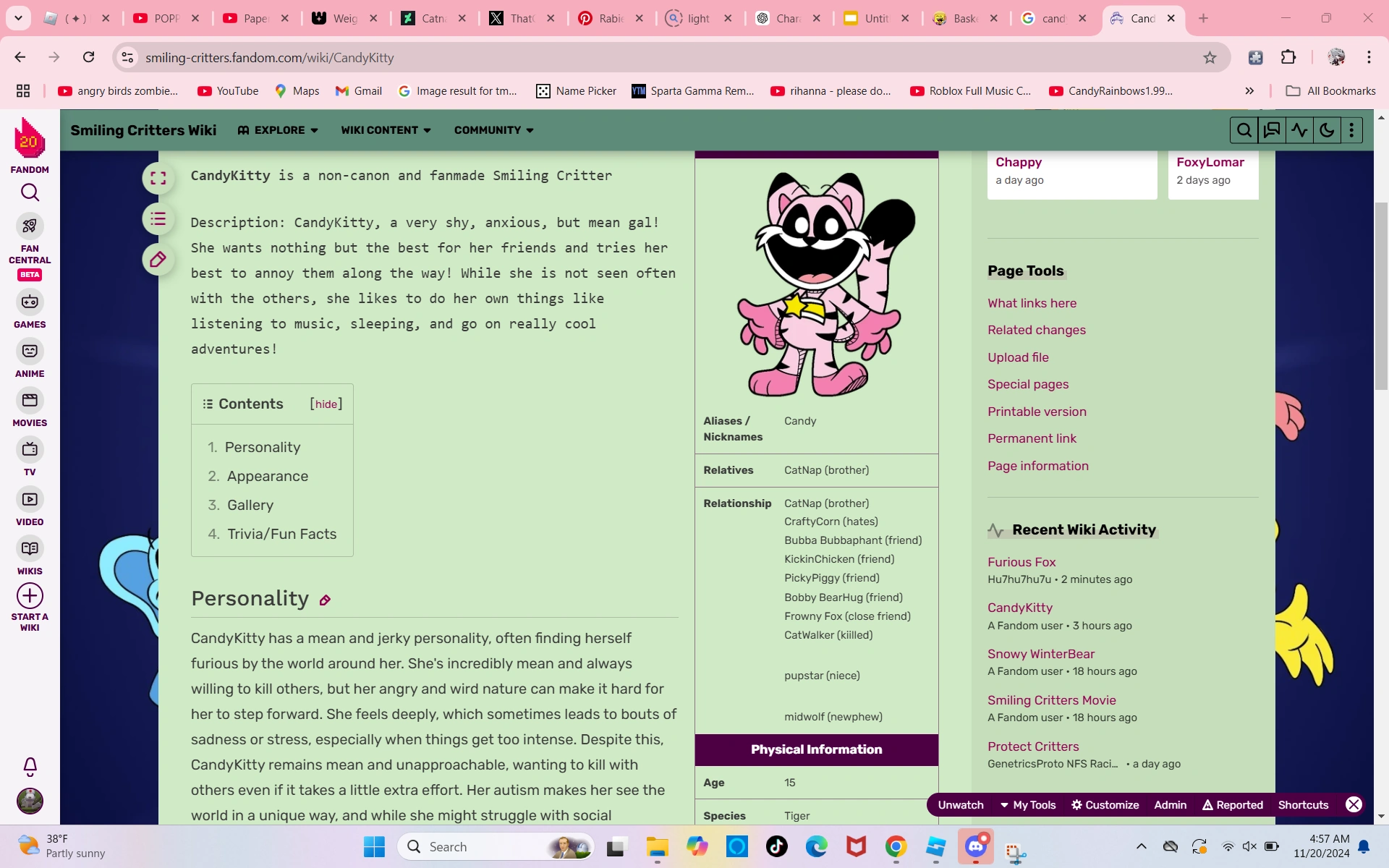Click the page edit pencil icon
Viewport: 1389px width, 868px height.
click(x=158, y=260)
